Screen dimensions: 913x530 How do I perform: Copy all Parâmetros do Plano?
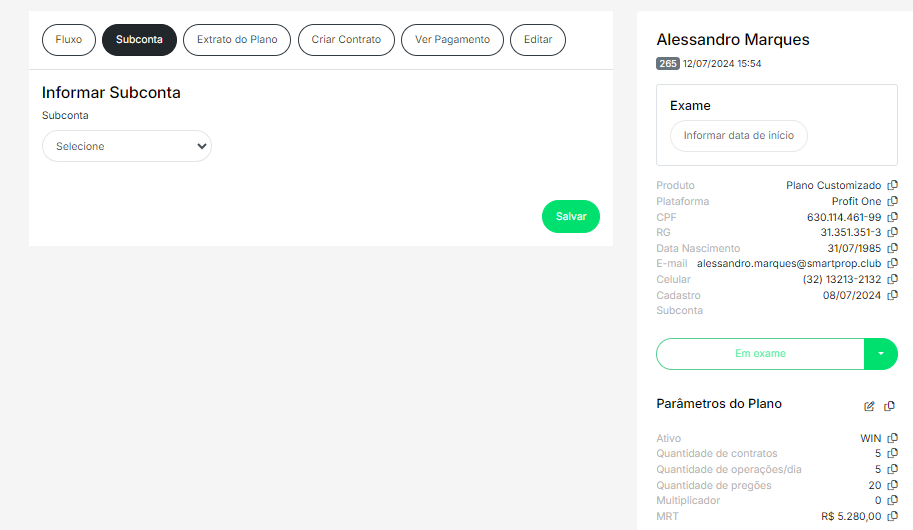890,406
